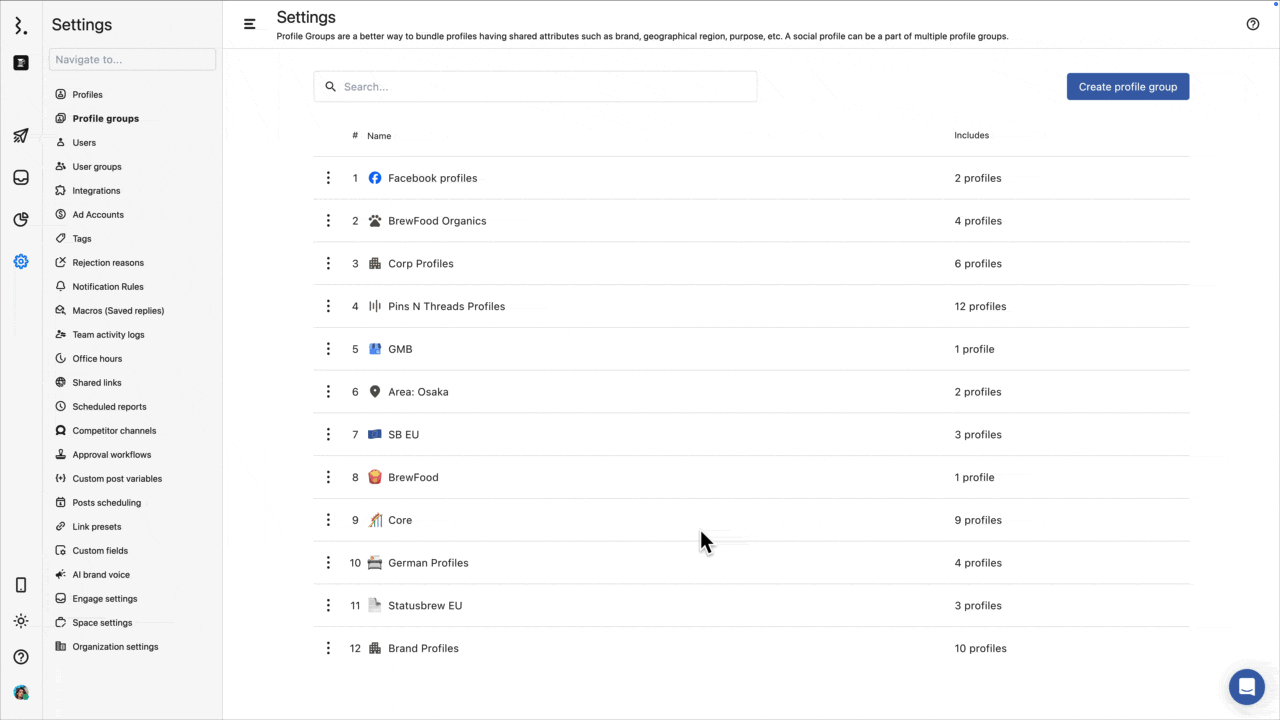The width and height of the screenshot is (1280, 720).
Task: Open the Reports pie chart icon
Action: pos(21,220)
